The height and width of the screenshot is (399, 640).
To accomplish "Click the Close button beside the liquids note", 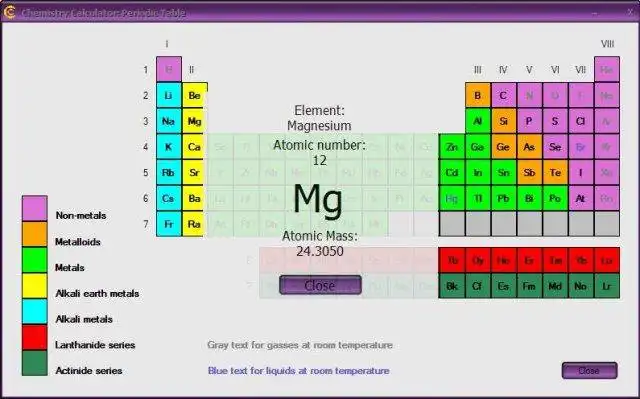I will [589, 370].
